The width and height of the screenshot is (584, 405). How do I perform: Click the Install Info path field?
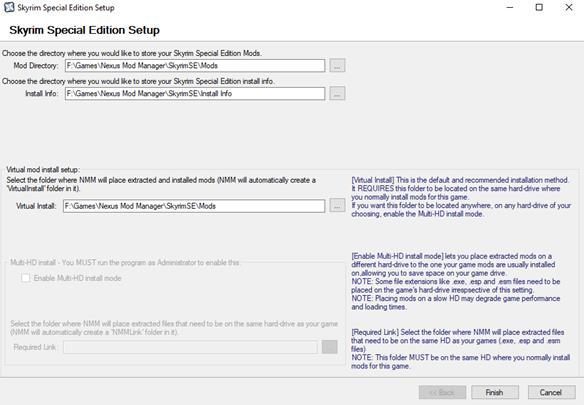(x=195, y=94)
